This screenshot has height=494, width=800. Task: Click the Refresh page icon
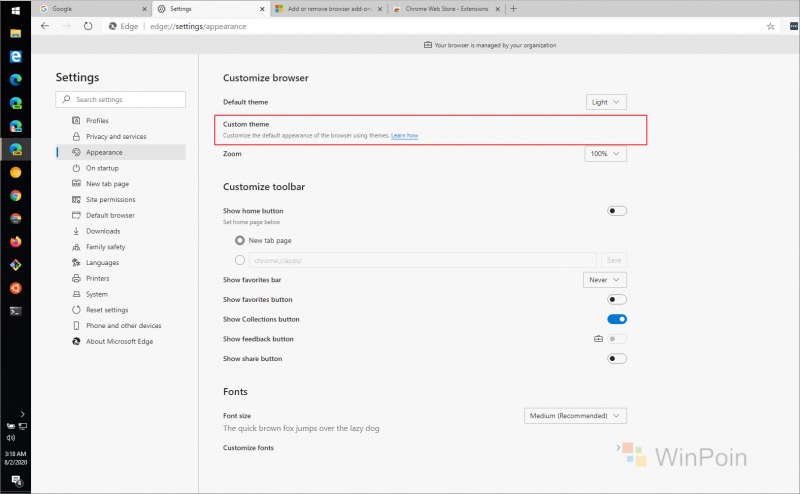[88, 26]
